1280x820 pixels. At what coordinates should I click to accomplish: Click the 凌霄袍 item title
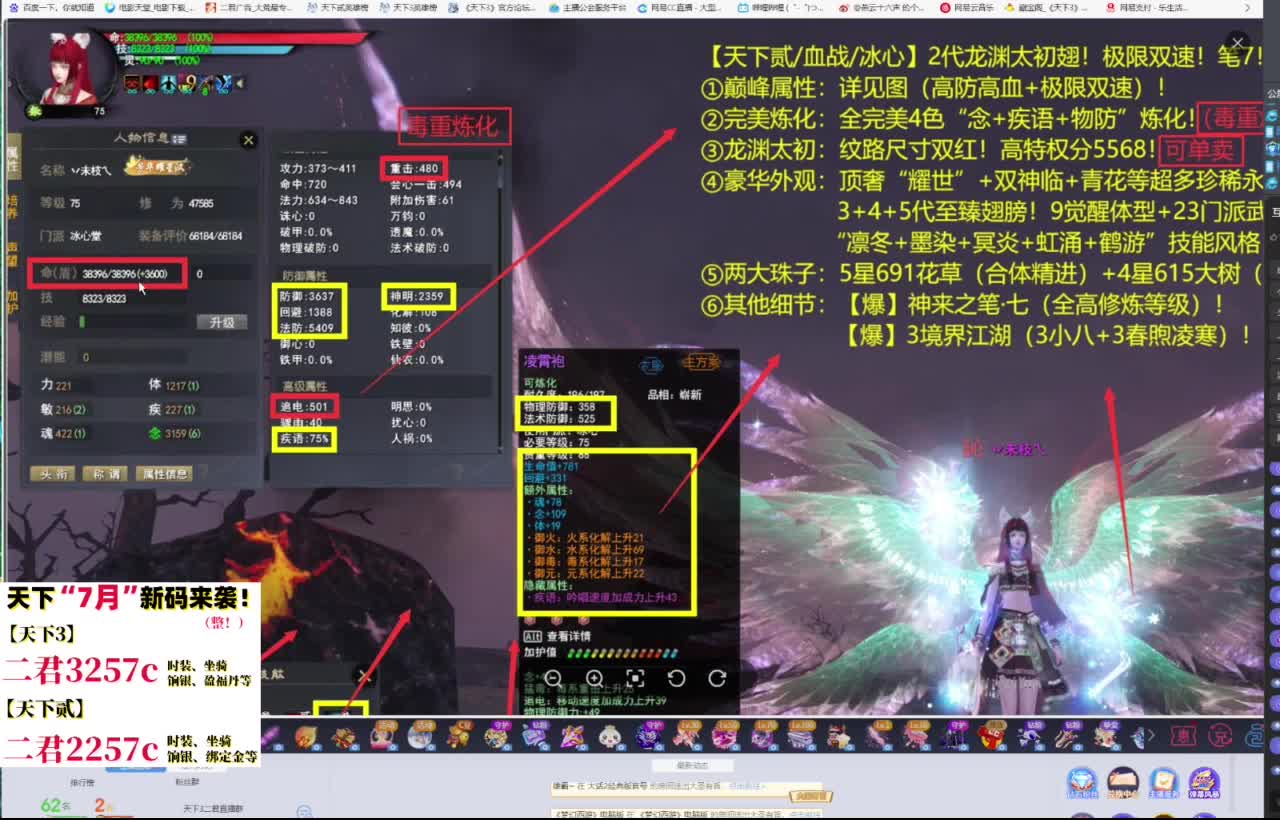click(544, 362)
